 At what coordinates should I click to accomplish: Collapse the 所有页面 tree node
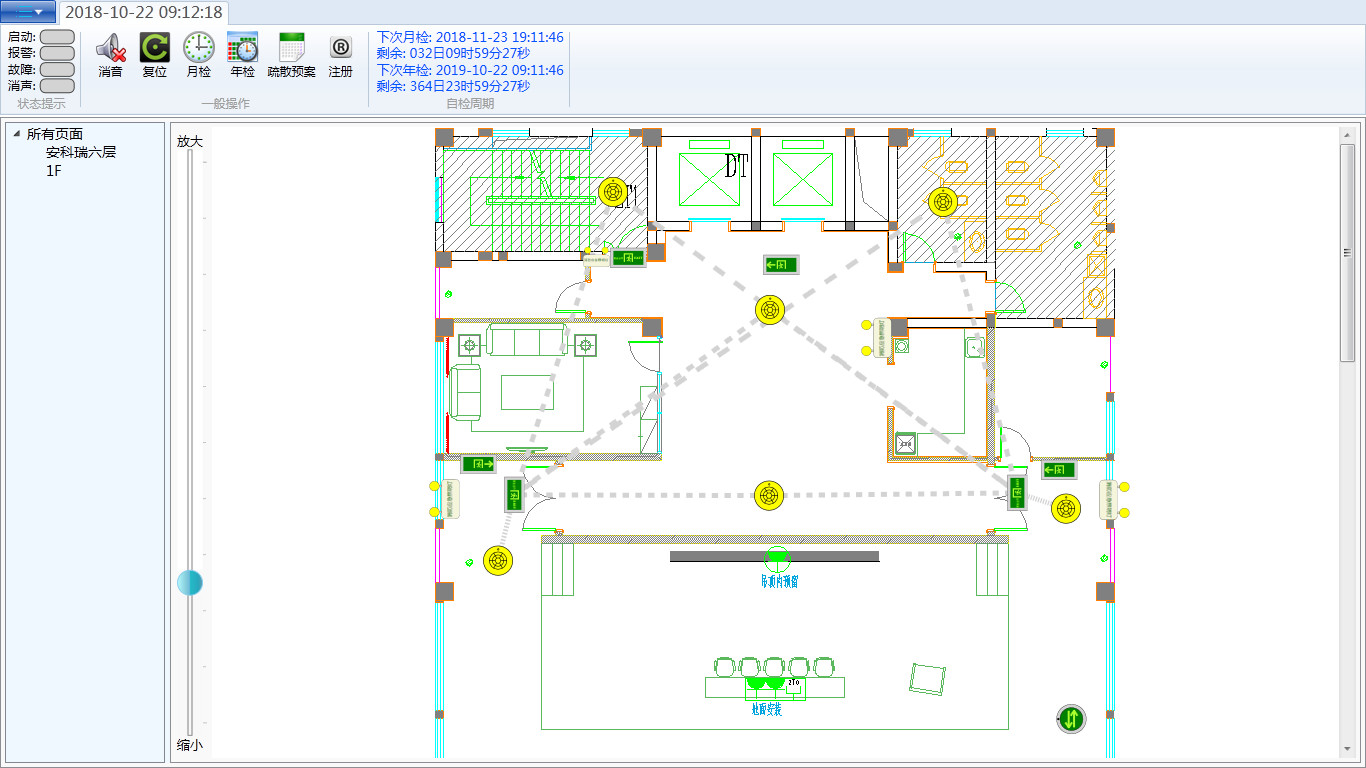17,134
